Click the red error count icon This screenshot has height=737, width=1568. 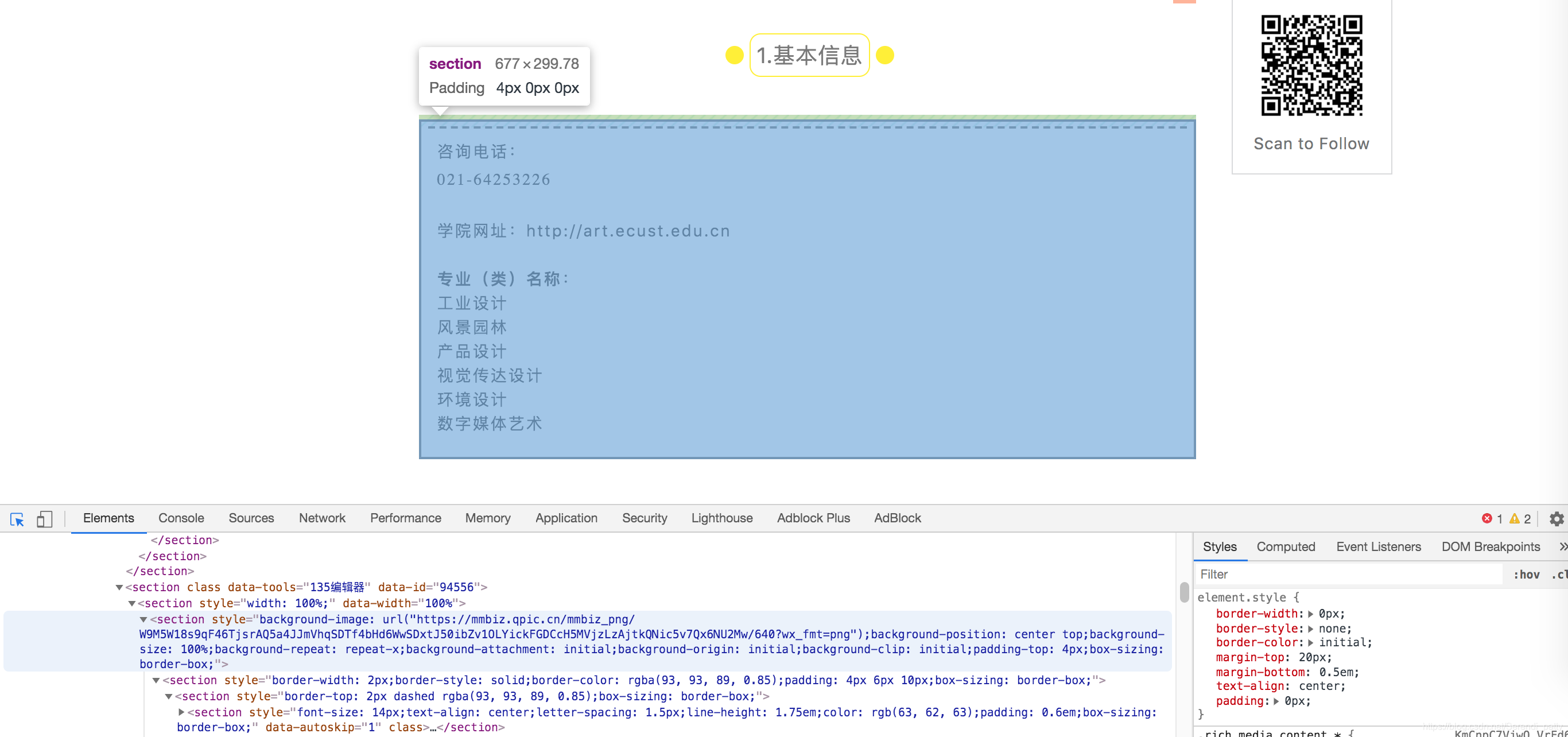click(1487, 518)
